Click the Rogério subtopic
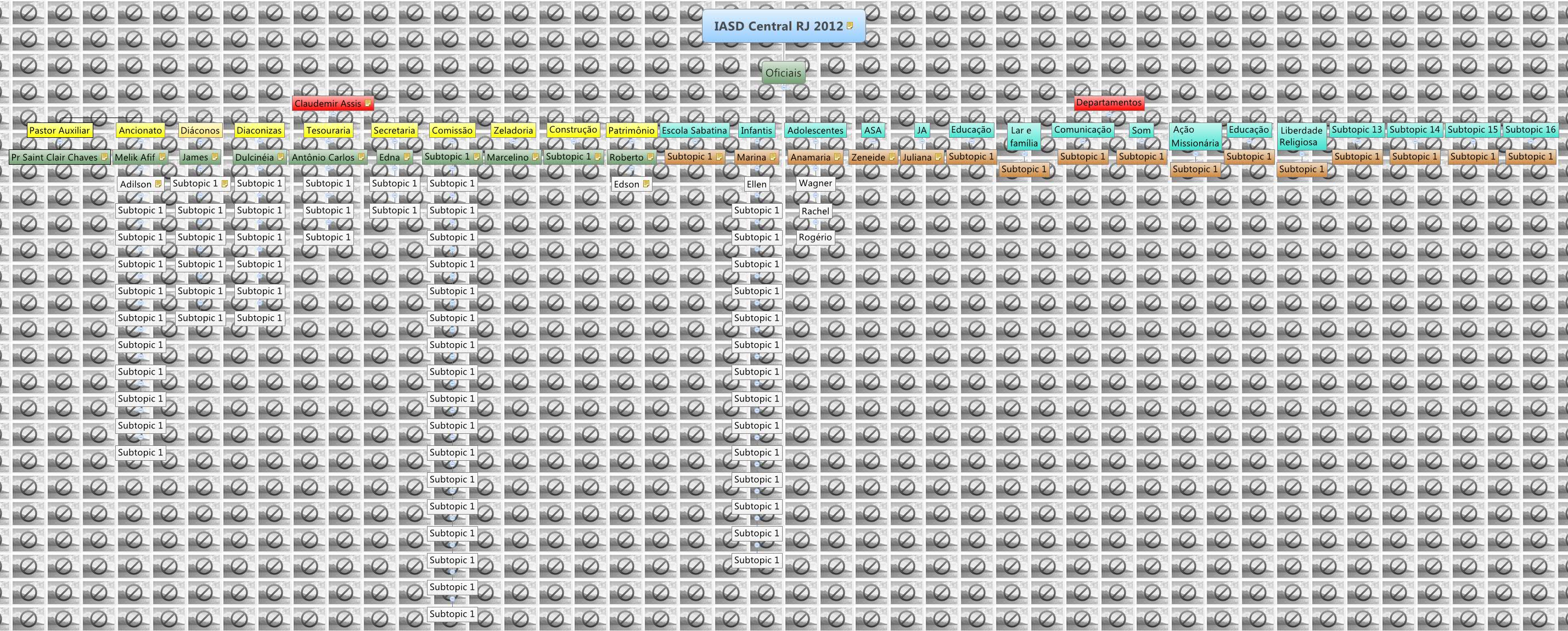The width and height of the screenshot is (1568, 631). click(x=815, y=237)
